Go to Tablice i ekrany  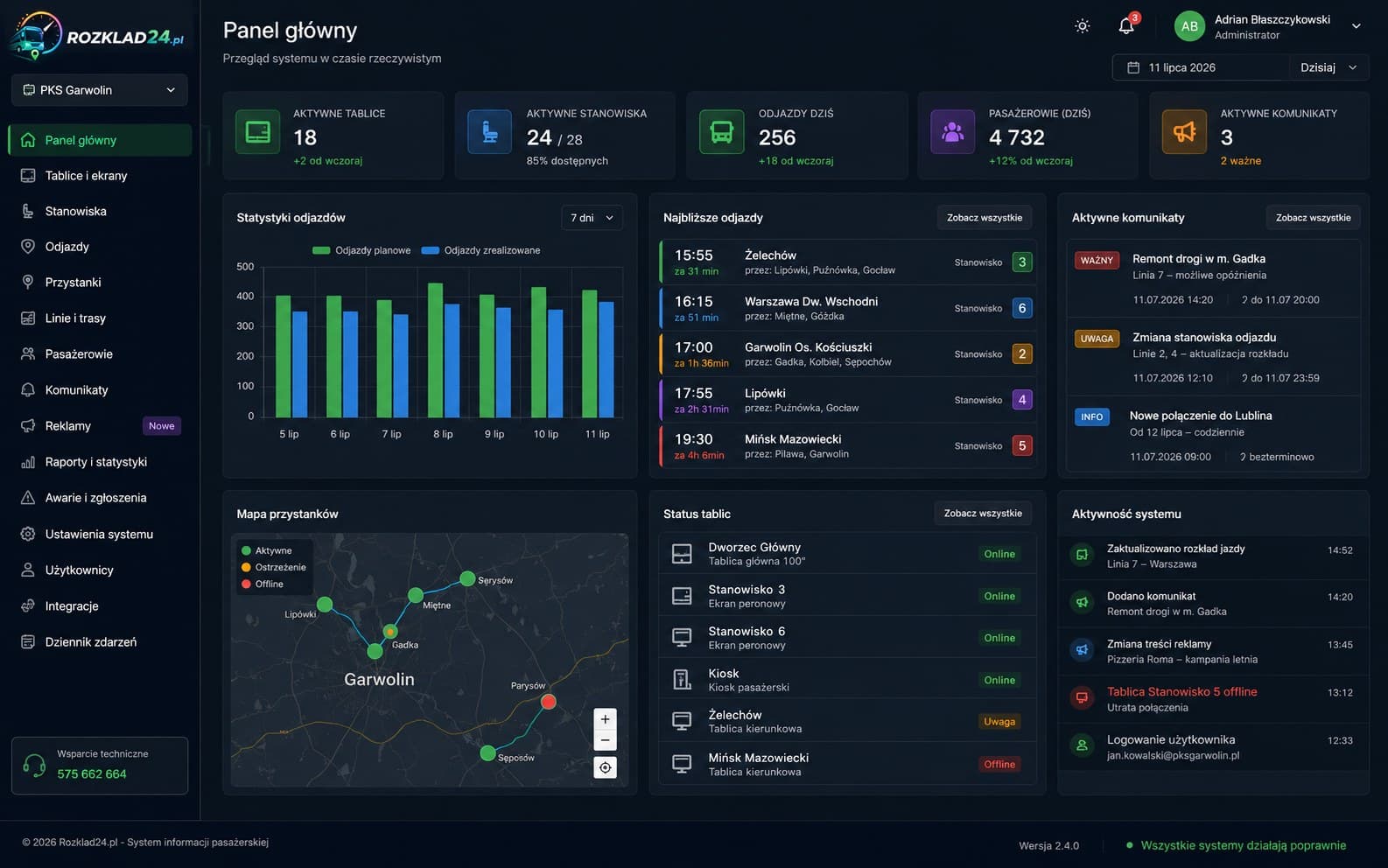tap(100, 176)
